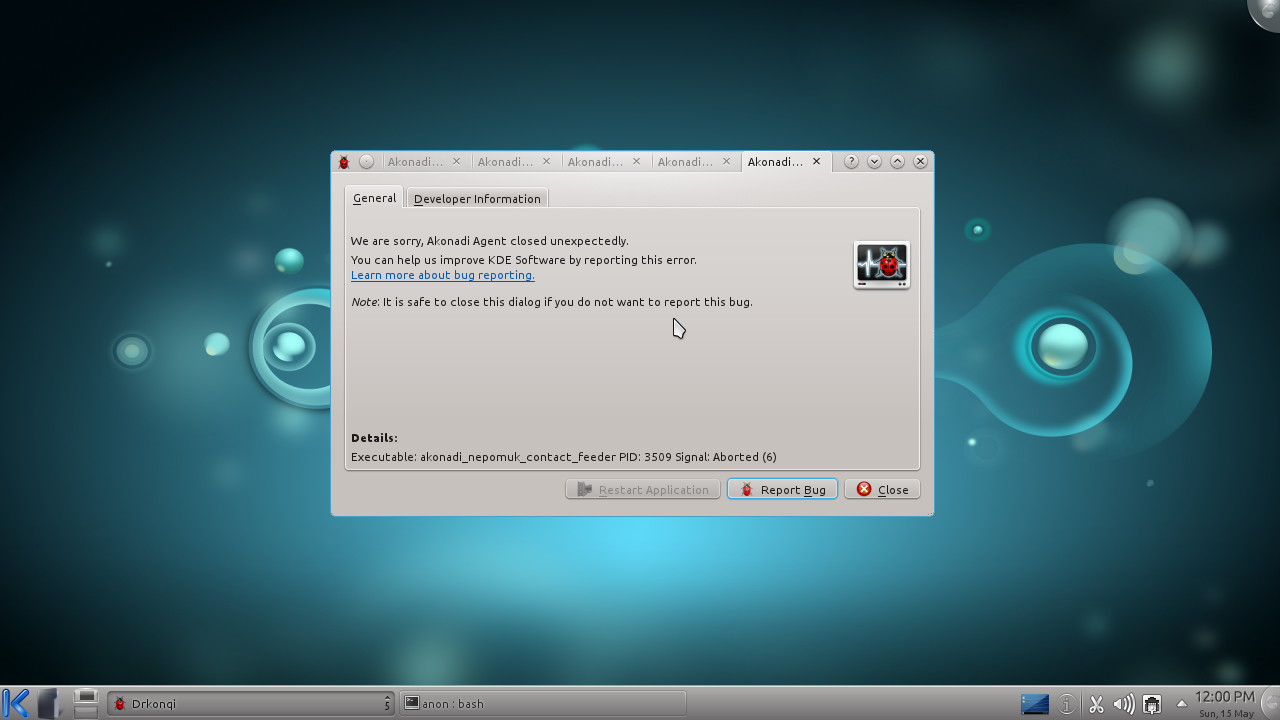The width and height of the screenshot is (1280, 720).
Task: Follow the 'Learn more about bug reporting' link
Action: [x=442, y=275]
